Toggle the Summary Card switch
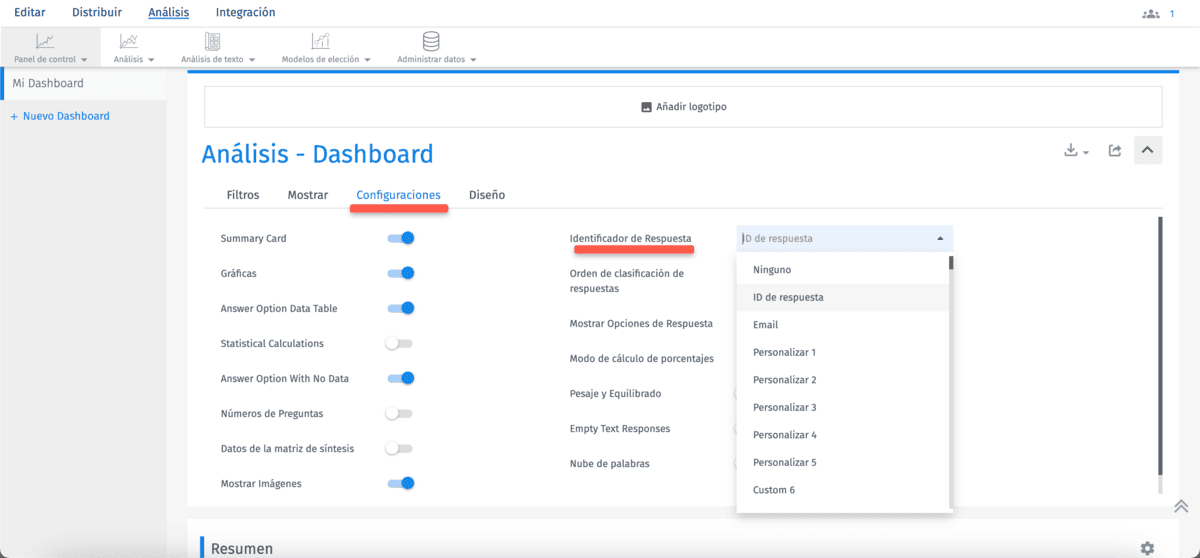 (x=401, y=238)
